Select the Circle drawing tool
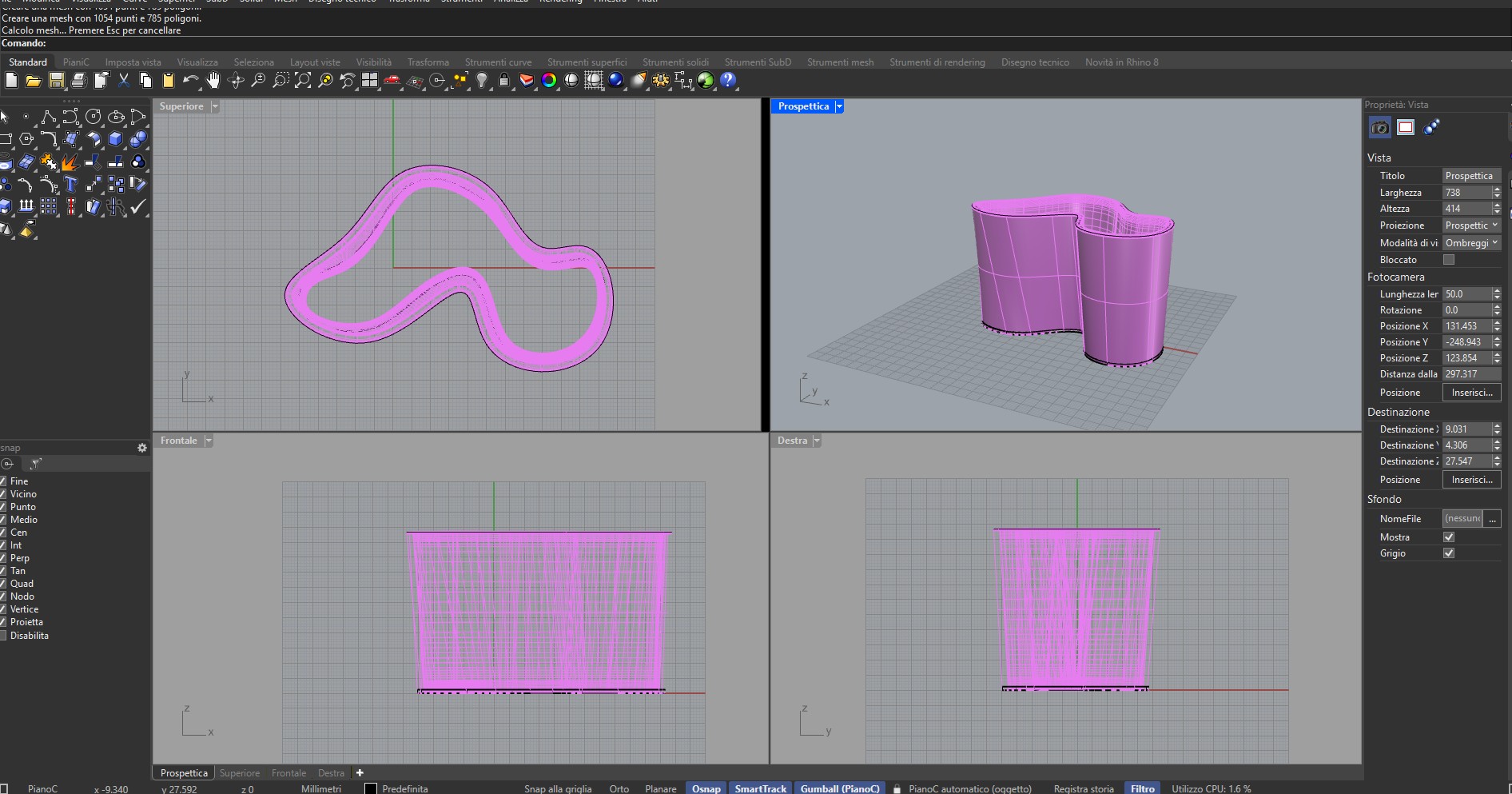The height and width of the screenshot is (794, 1512). point(94,118)
